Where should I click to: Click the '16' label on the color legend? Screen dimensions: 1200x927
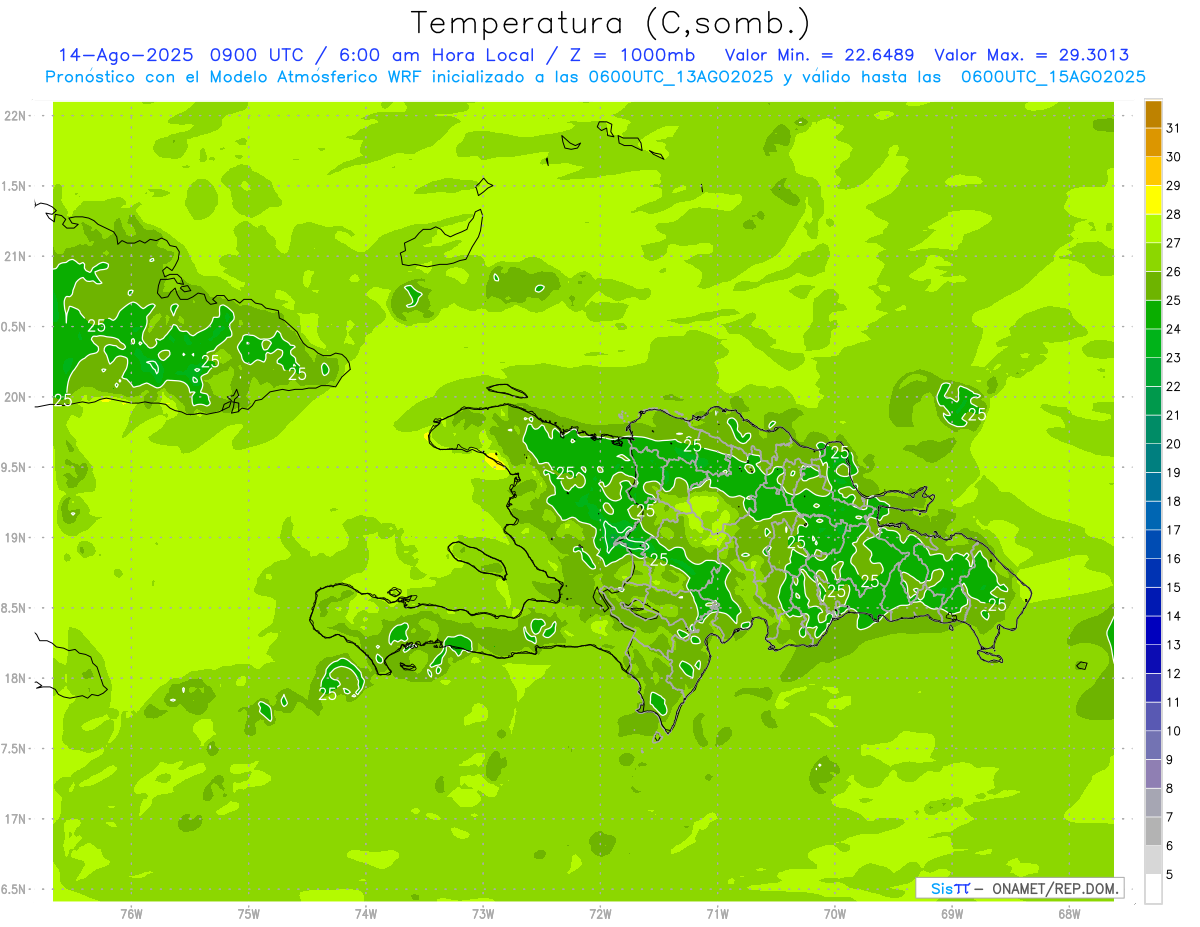point(1174,559)
